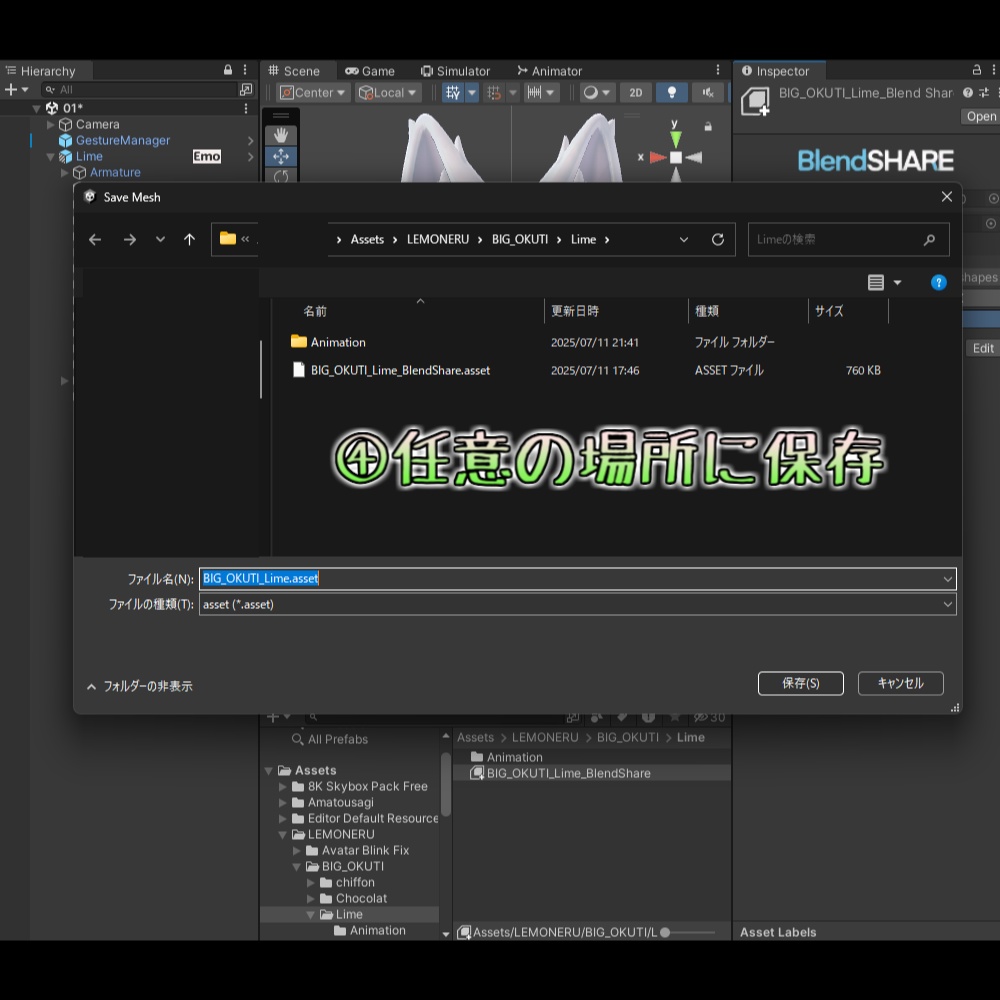Switch to the Game tab
1000x1000 pixels.
click(x=370, y=71)
